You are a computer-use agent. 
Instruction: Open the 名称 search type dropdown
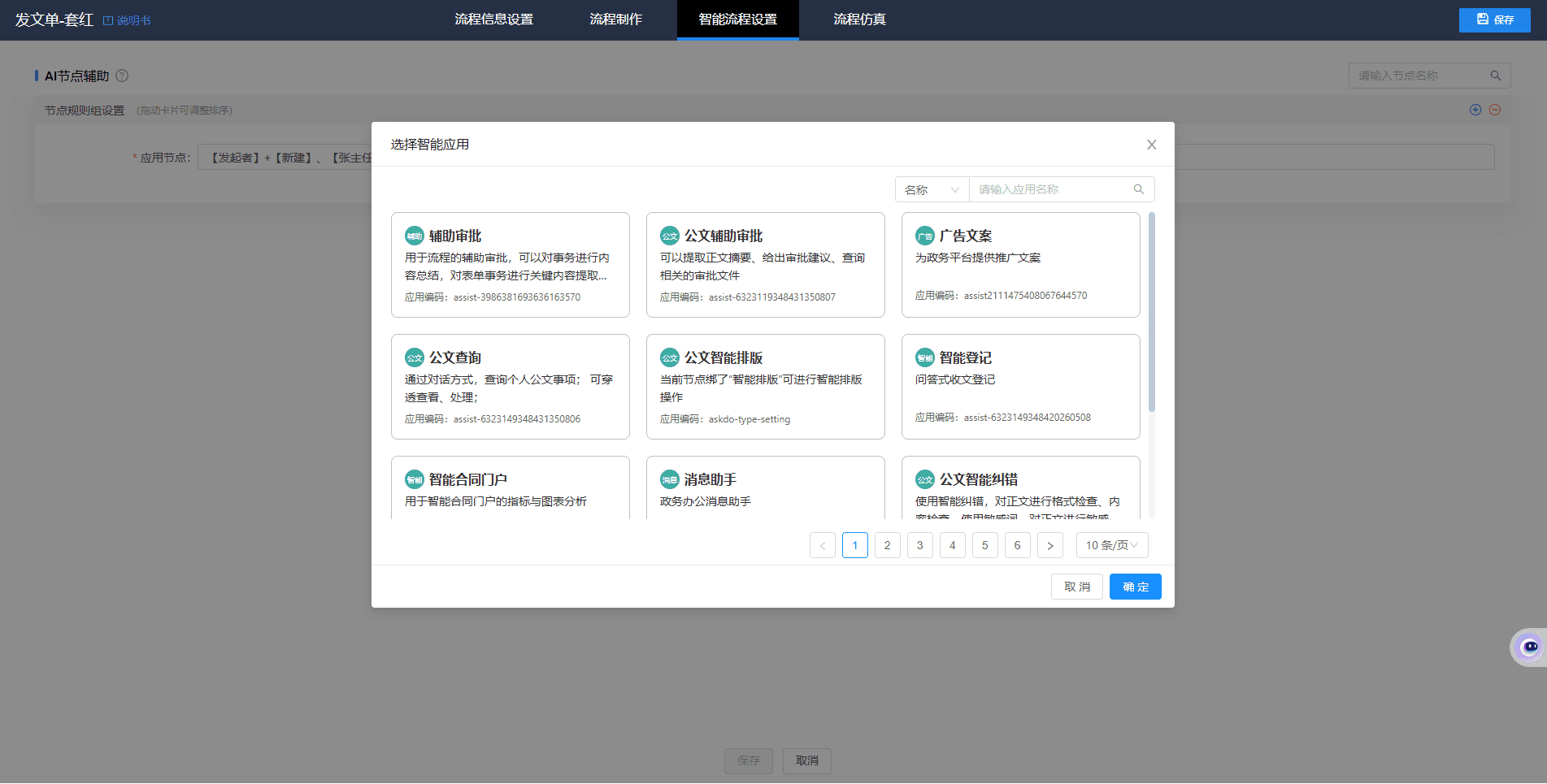coord(932,189)
